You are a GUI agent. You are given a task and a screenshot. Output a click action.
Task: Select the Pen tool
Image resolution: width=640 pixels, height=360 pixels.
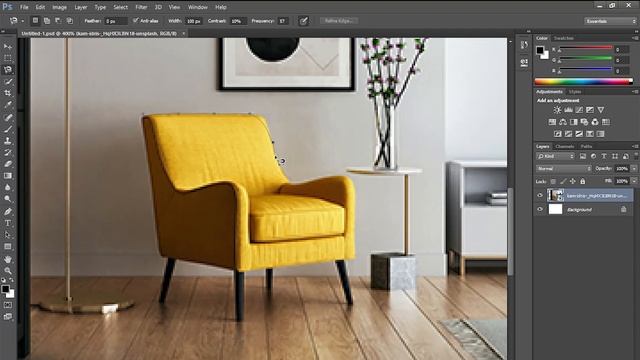[x=8, y=211]
